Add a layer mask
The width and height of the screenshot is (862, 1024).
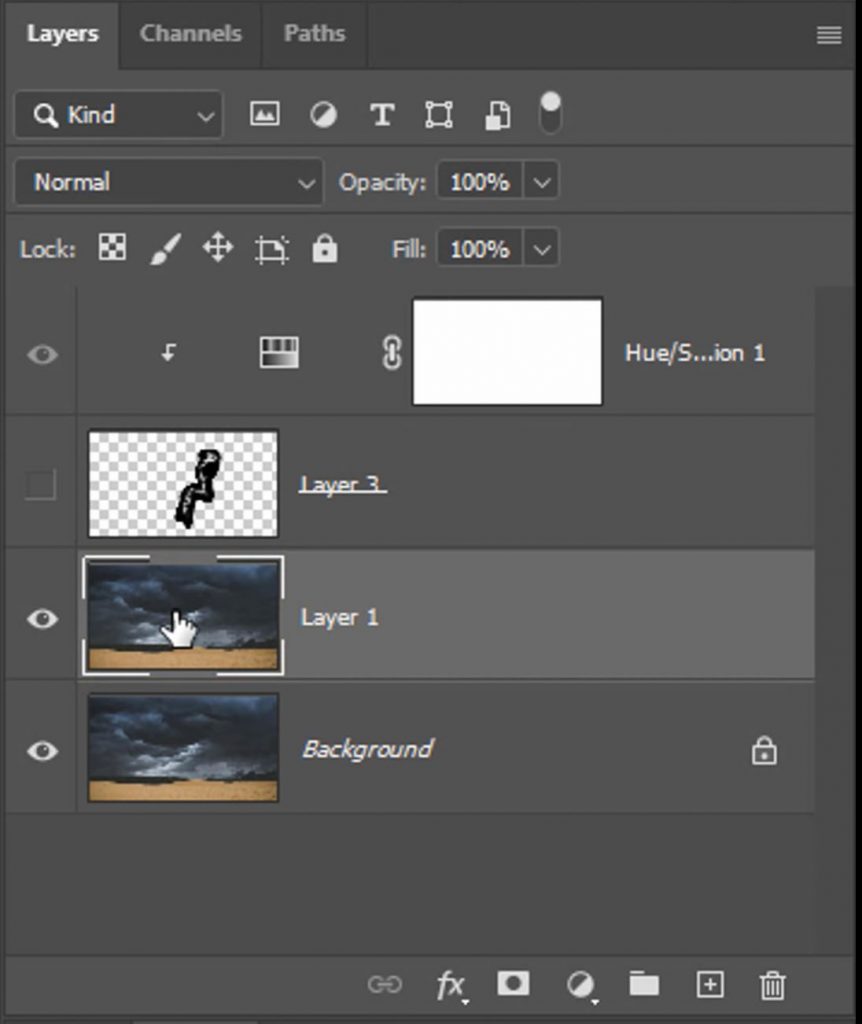click(514, 985)
